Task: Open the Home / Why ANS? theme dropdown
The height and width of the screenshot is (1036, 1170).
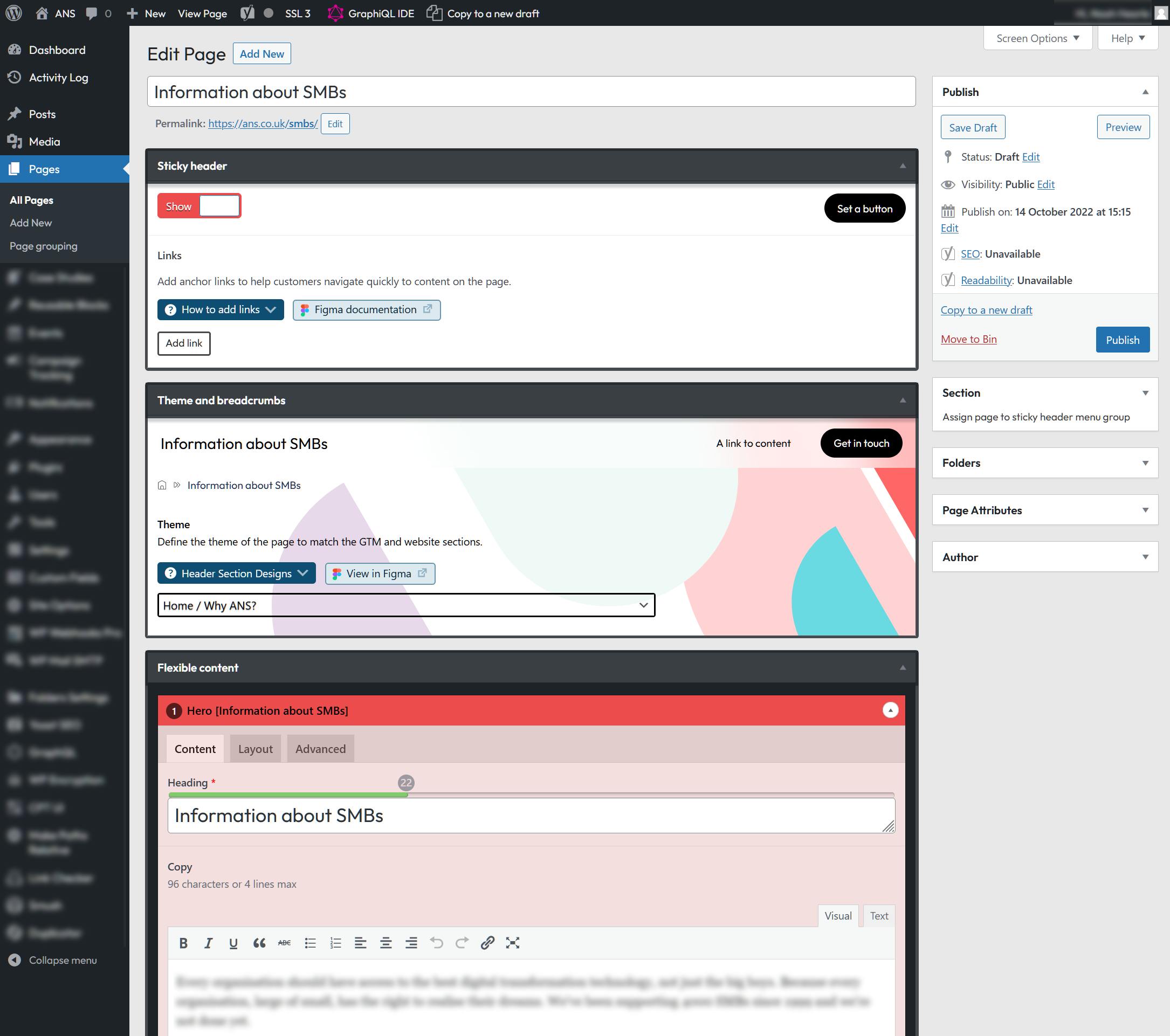Action: pyautogui.click(x=406, y=605)
